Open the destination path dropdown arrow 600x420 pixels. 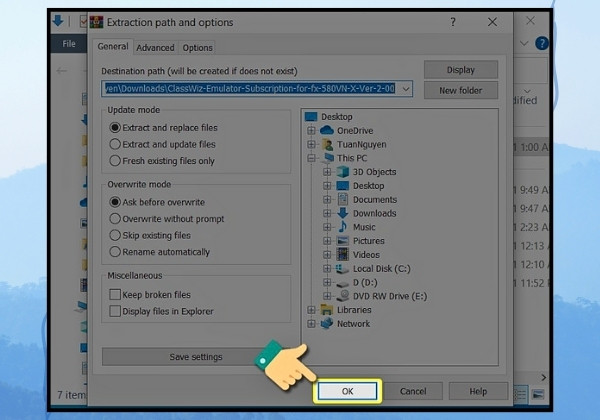[406, 89]
